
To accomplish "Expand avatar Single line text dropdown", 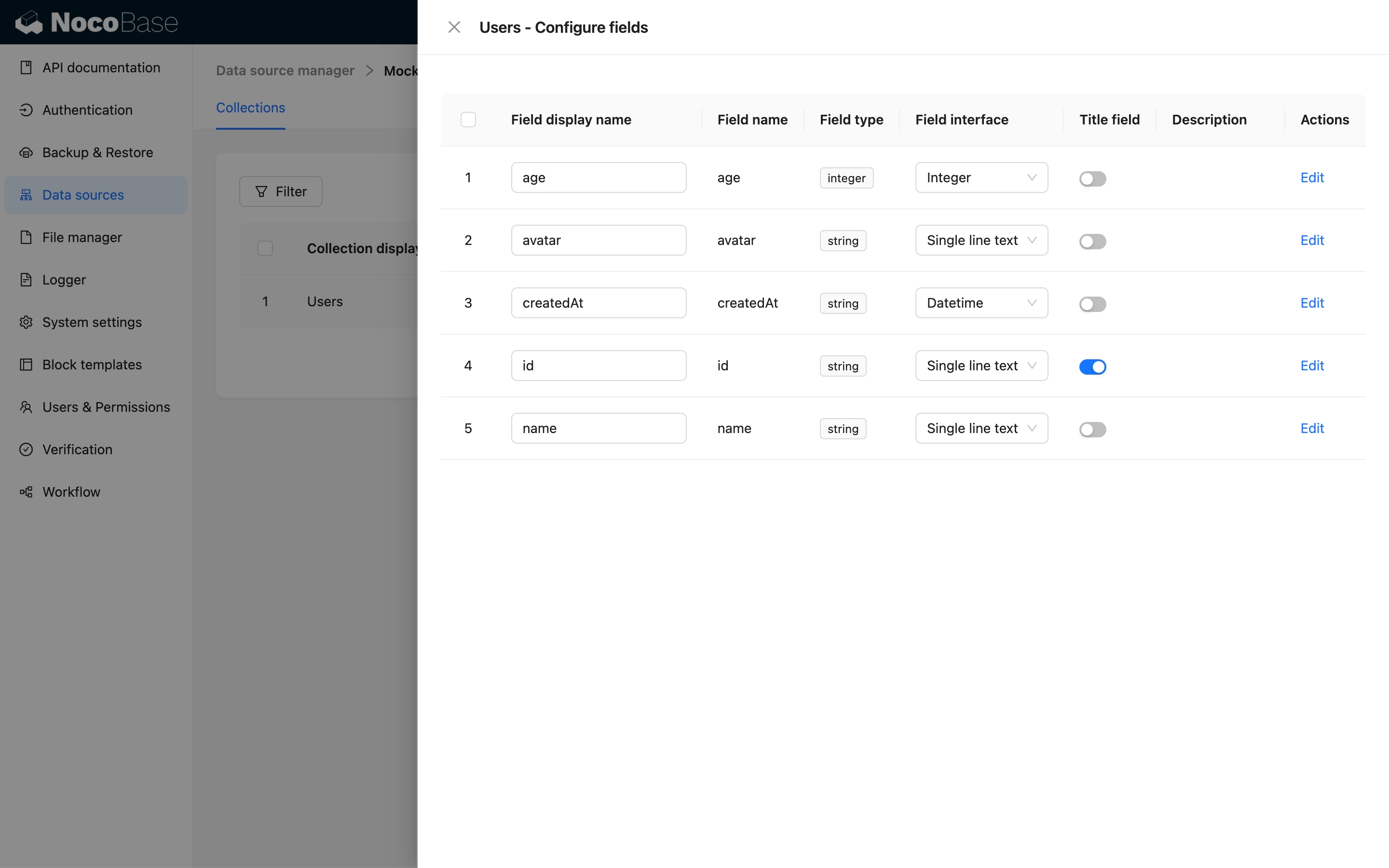I will [981, 241].
